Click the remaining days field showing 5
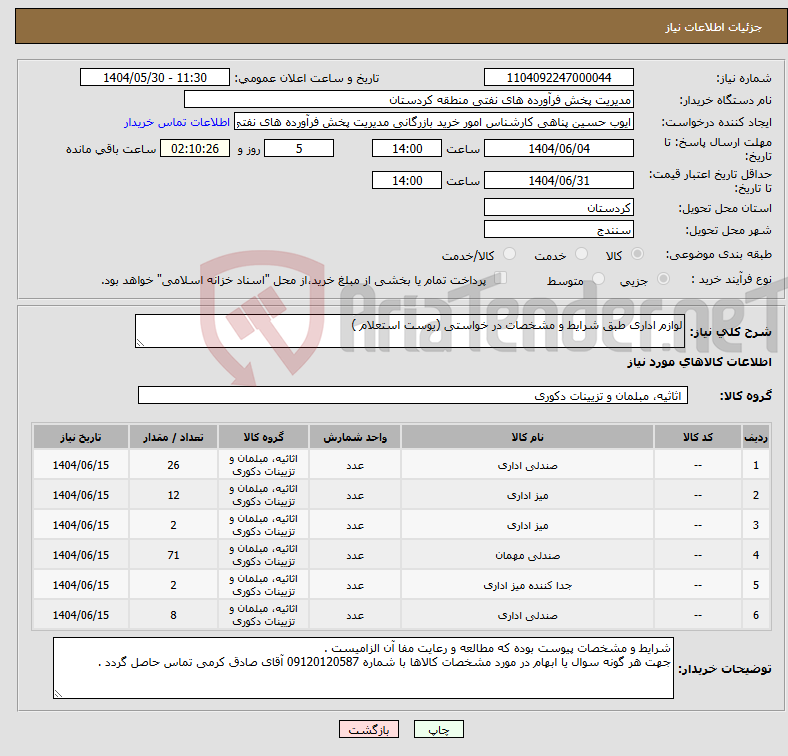Image resolution: width=788 pixels, height=756 pixels. click(299, 148)
